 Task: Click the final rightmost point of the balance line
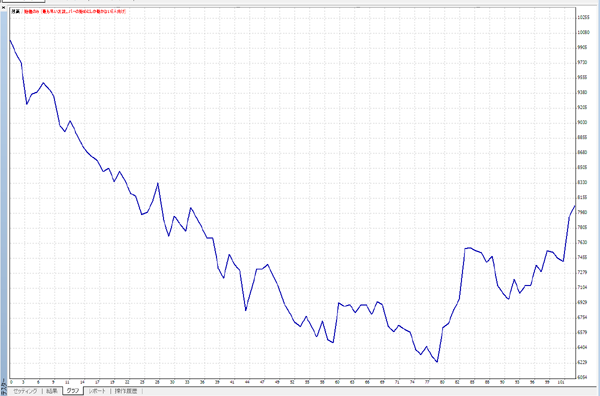(x=575, y=206)
